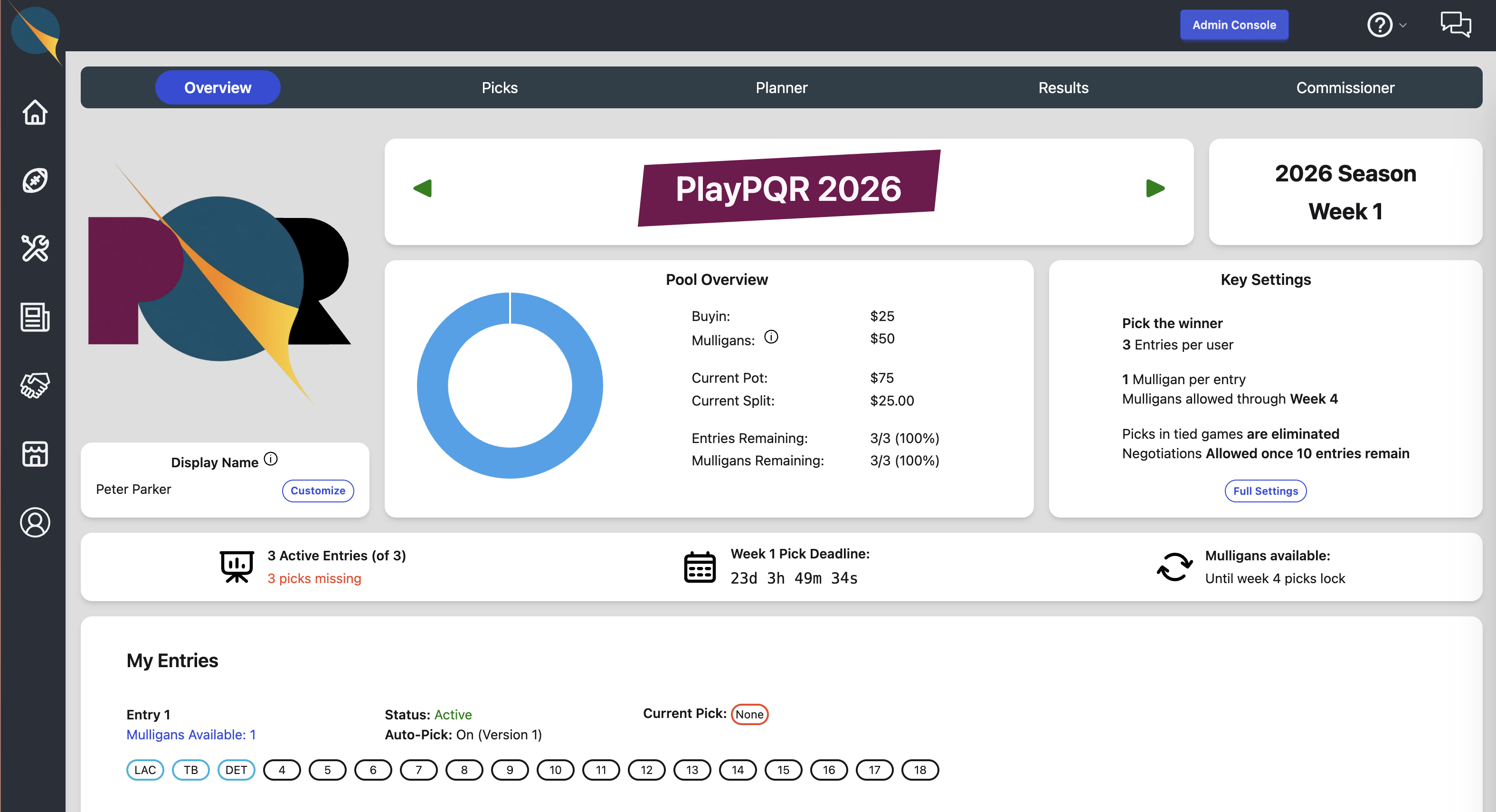Click the mulligans refresh arrows icon
The image size is (1496, 812).
point(1174,567)
